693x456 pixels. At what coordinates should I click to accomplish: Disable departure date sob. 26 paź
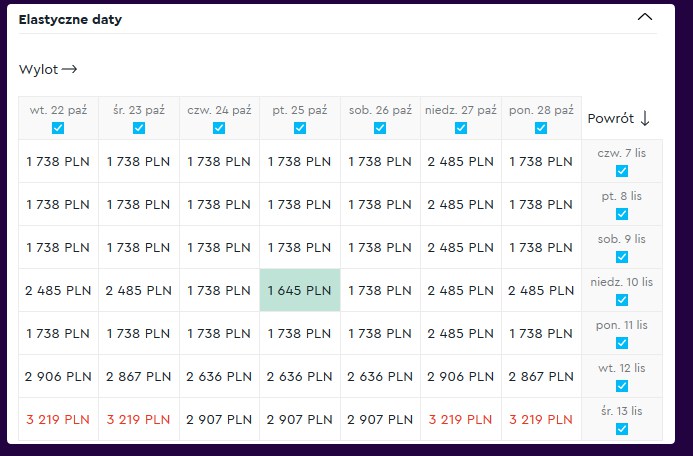380,128
